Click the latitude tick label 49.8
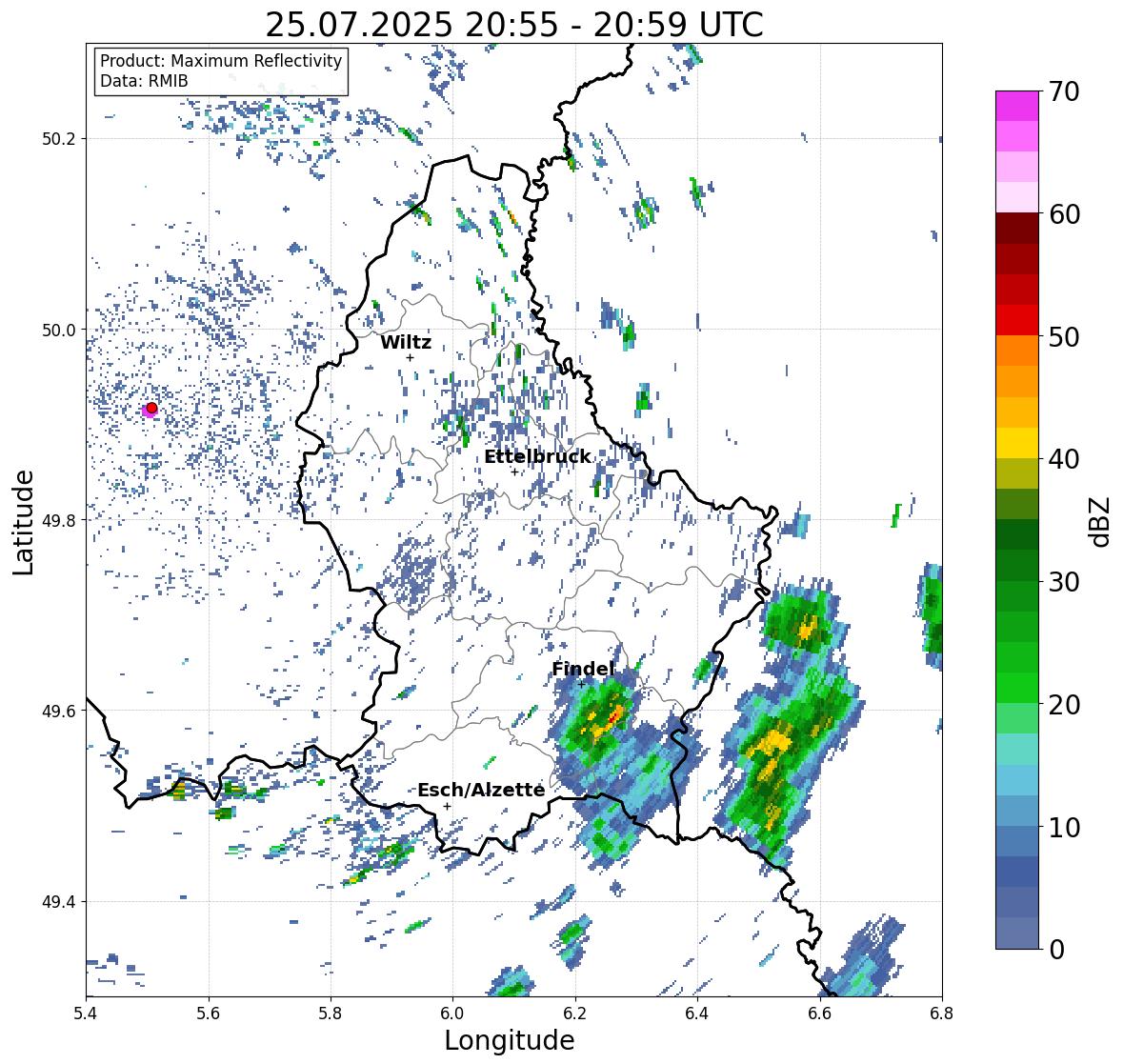 [59, 520]
